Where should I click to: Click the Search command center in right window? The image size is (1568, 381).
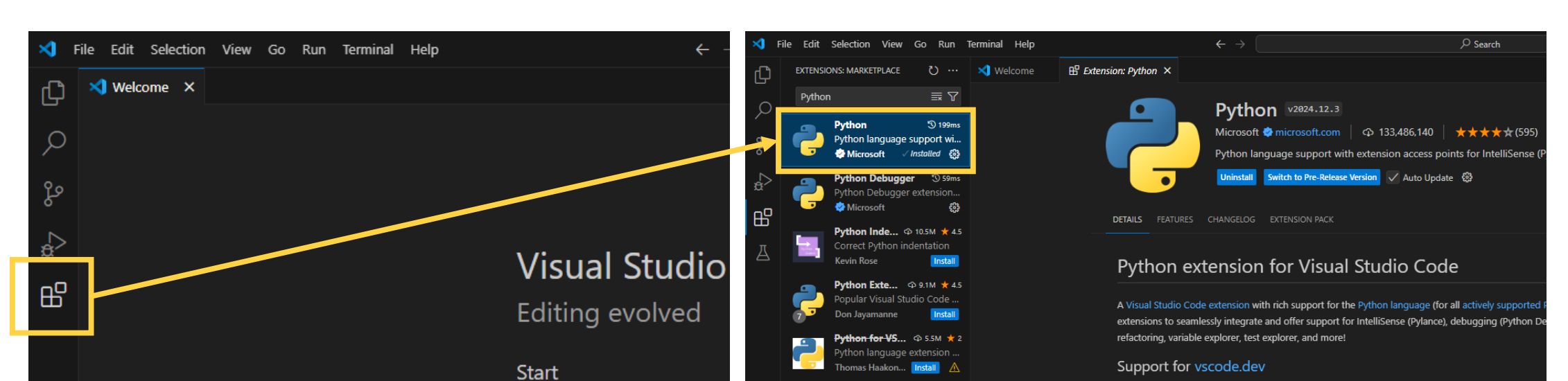1400,44
